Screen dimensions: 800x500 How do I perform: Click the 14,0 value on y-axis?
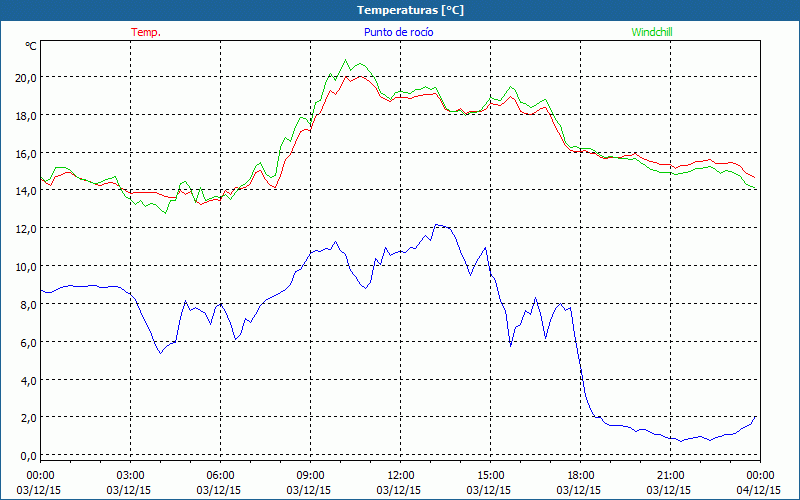coord(26,191)
